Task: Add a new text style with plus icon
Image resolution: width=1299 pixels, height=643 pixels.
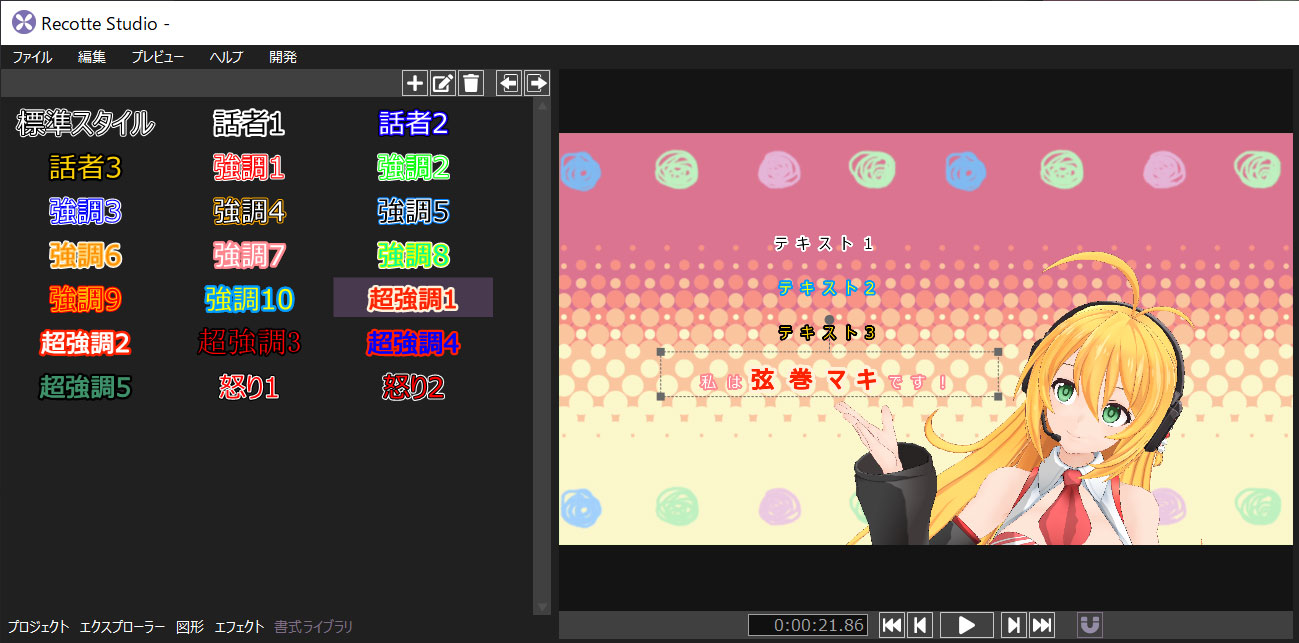Action: [414, 83]
